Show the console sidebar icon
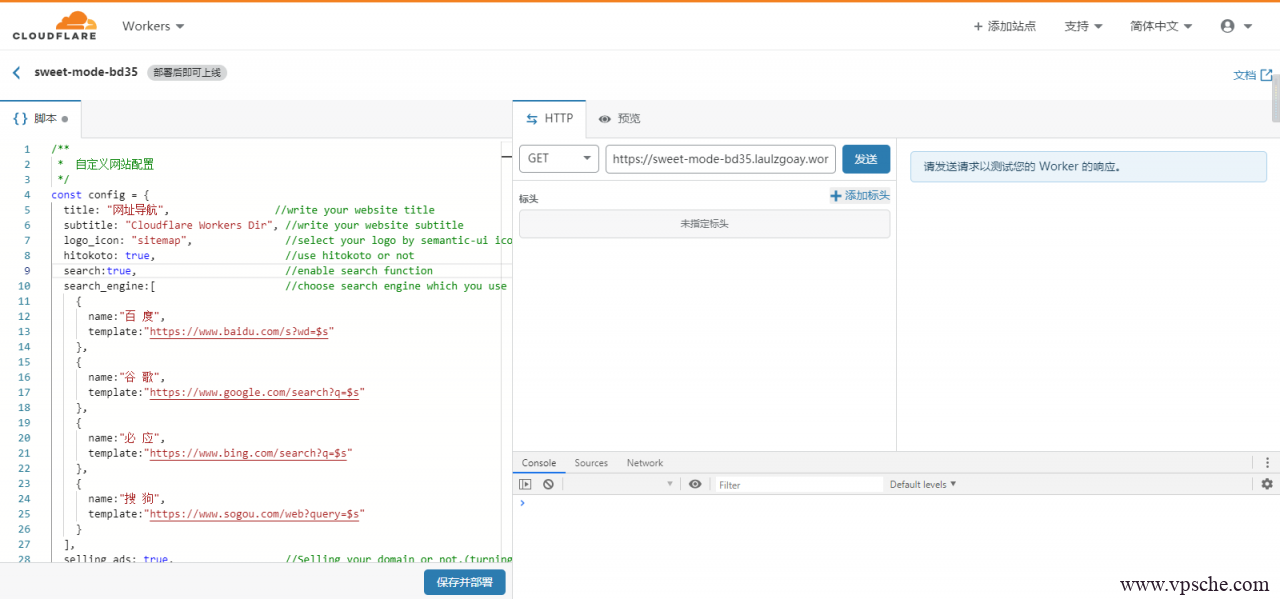The image size is (1280, 599). (x=525, y=484)
